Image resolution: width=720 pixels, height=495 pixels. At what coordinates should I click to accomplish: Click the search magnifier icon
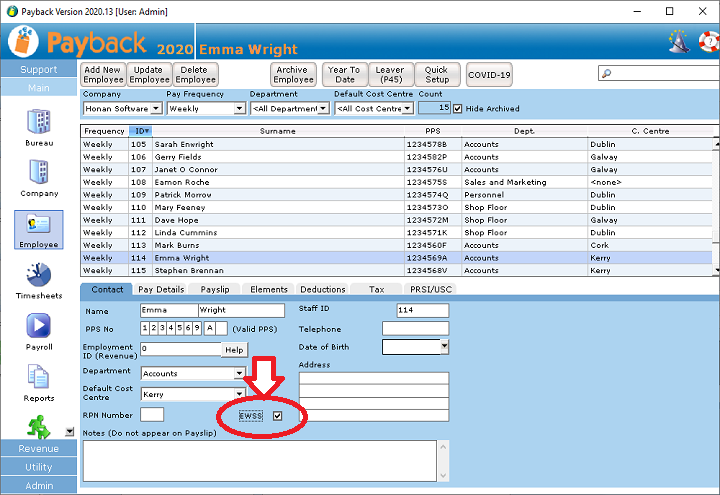pyautogui.click(x=606, y=74)
